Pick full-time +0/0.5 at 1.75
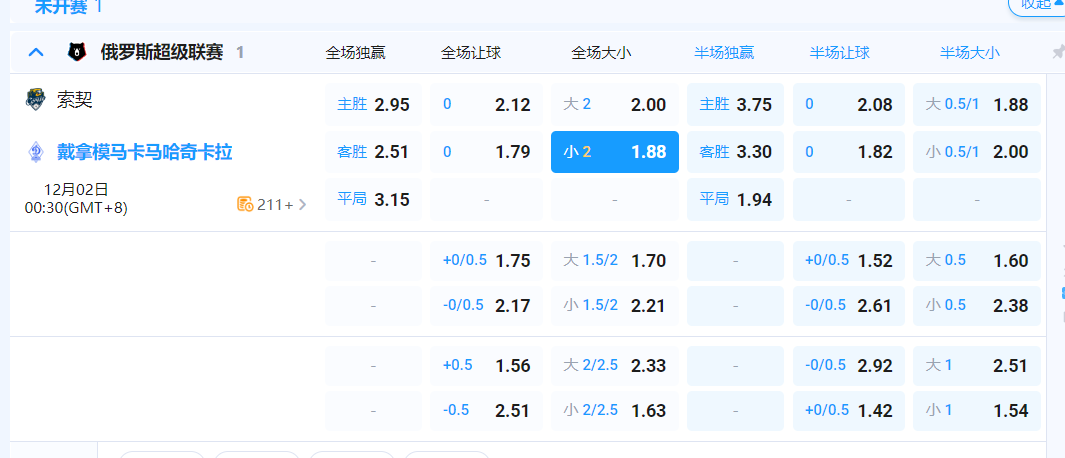Screen dimensions: 1065x458 pyautogui.click(x=486, y=261)
